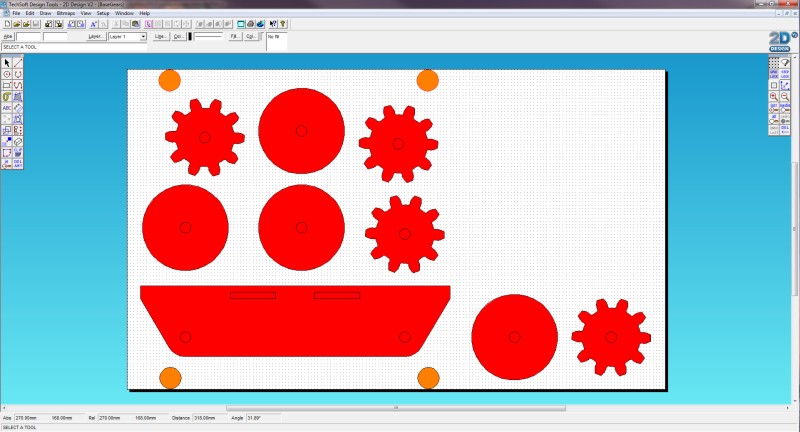Click the DEL ANY tool
The height and width of the screenshot is (432, 800).
click(x=18, y=163)
